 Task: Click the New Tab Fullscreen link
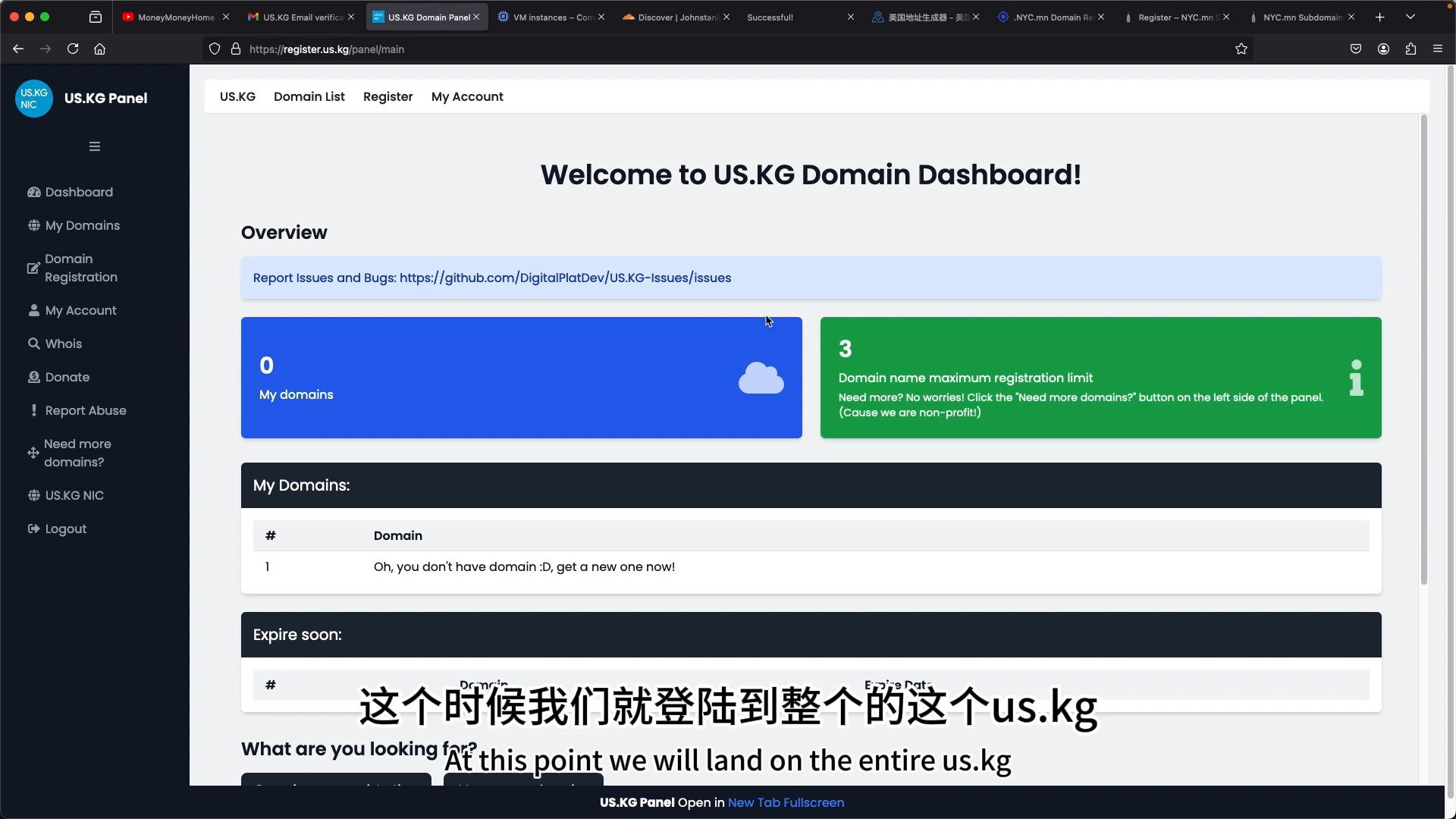click(786, 802)
